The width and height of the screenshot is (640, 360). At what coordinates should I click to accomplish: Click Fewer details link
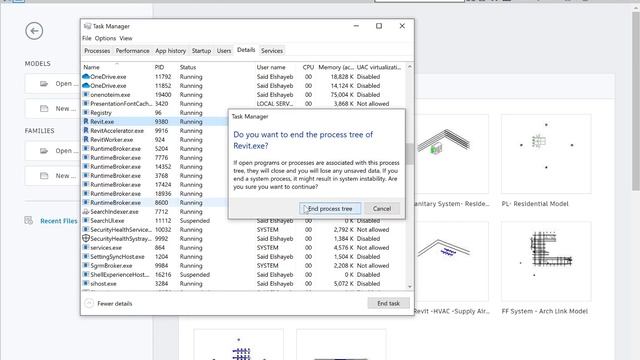coord(114,304)
